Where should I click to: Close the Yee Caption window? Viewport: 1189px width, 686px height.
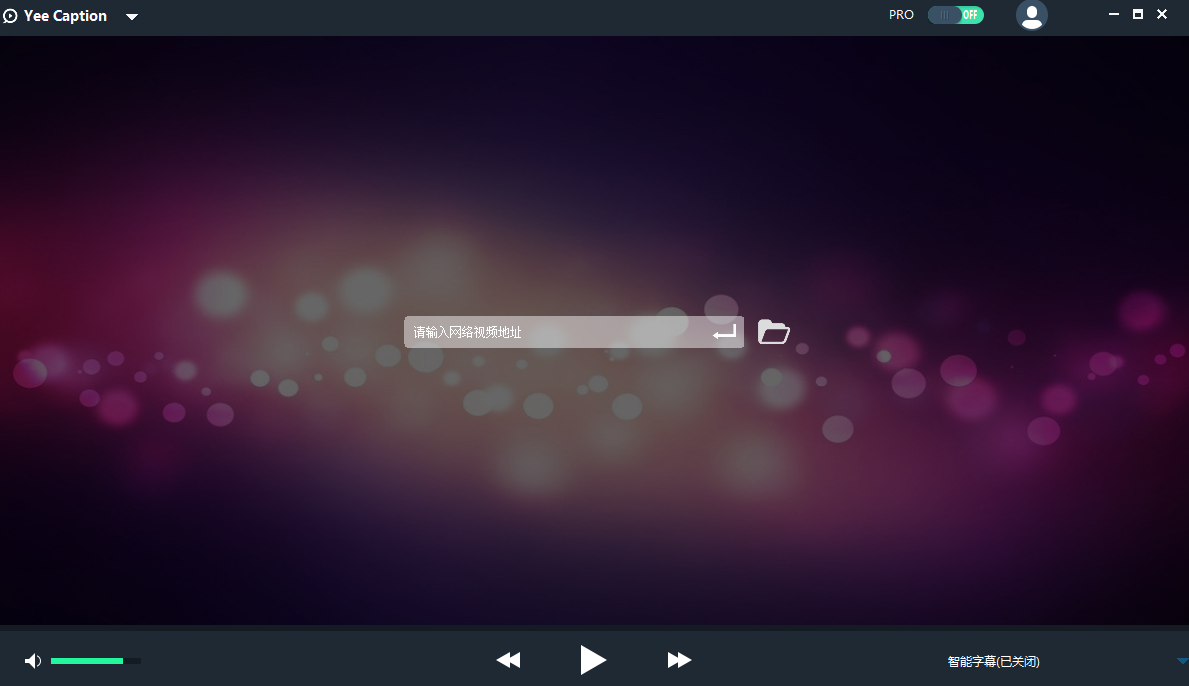pos(1162,15)
